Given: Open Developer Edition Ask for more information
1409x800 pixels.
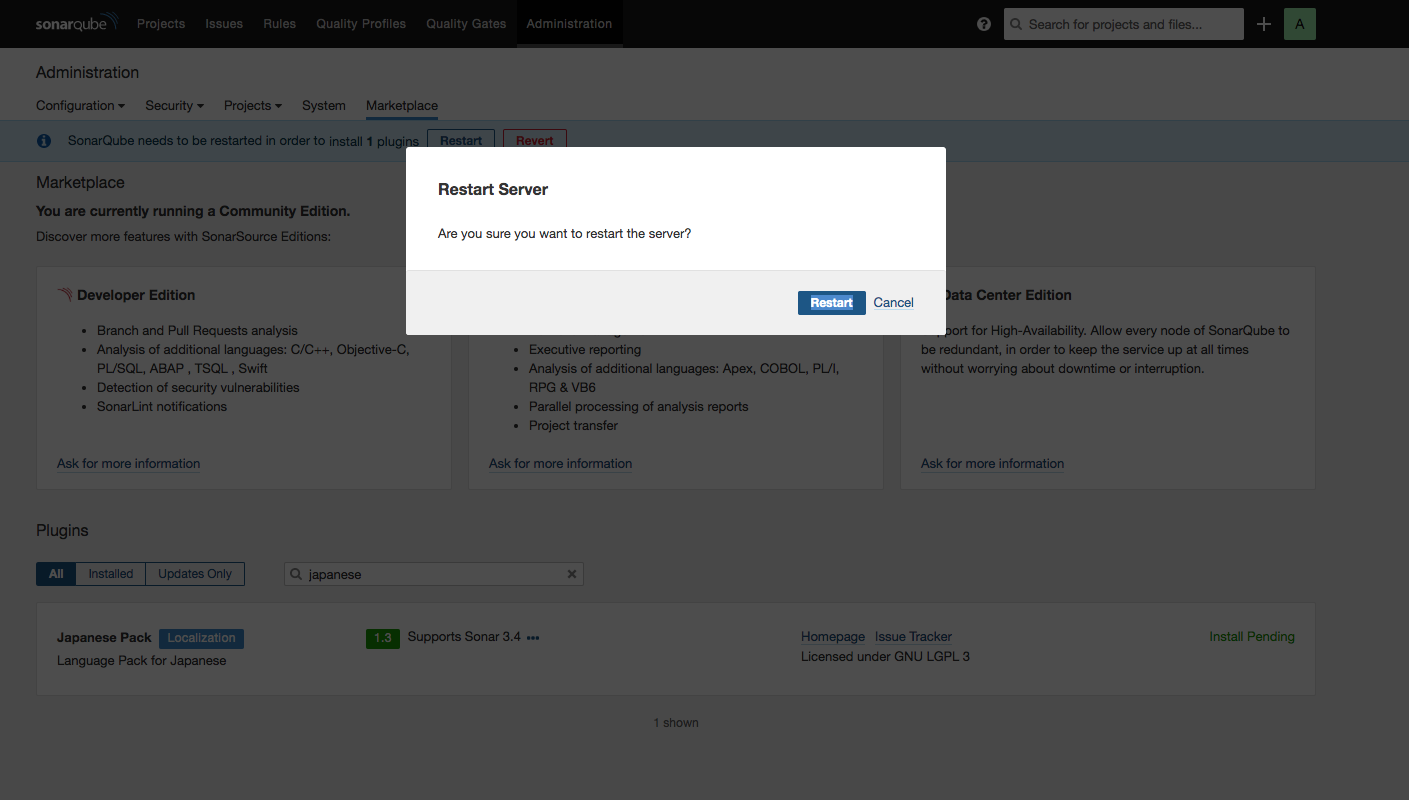Looking at the screenshot, I should pyautogui.click(x=128, y=464).
